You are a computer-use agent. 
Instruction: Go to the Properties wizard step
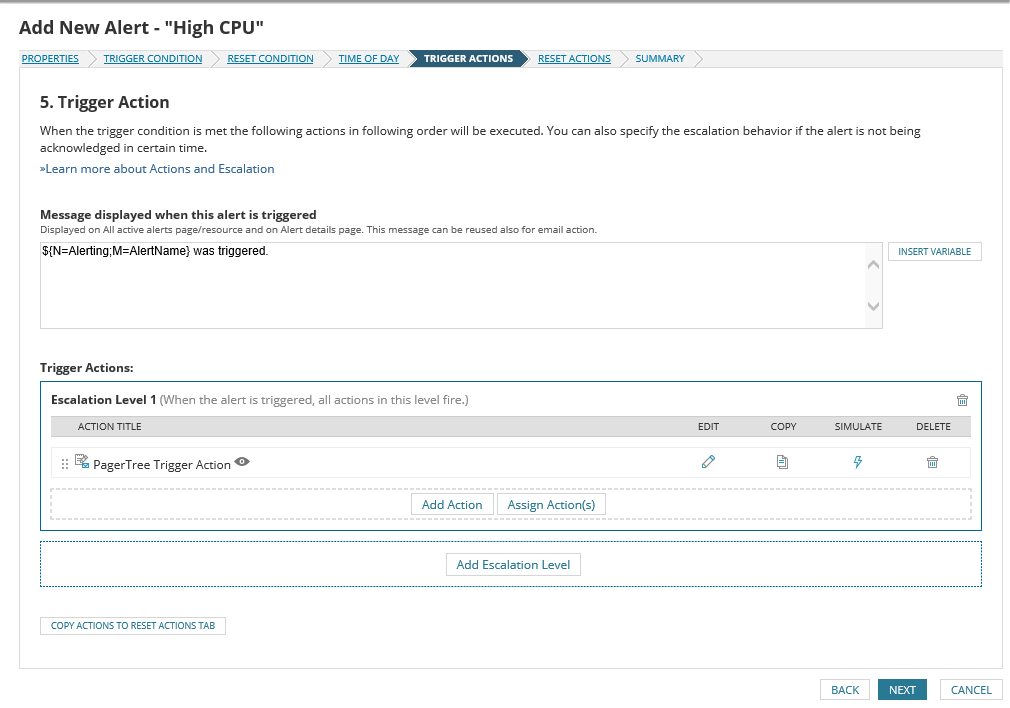(x=50, y=59)
